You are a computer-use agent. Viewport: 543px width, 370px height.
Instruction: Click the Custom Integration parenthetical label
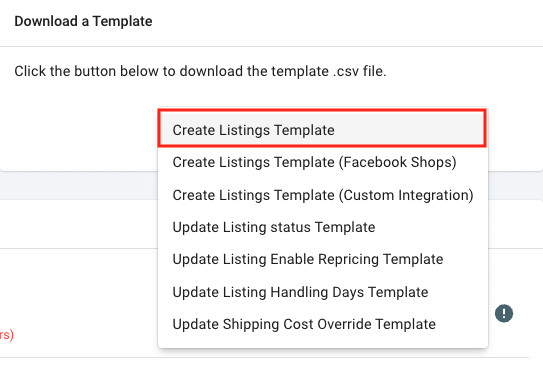click(406, 195)
